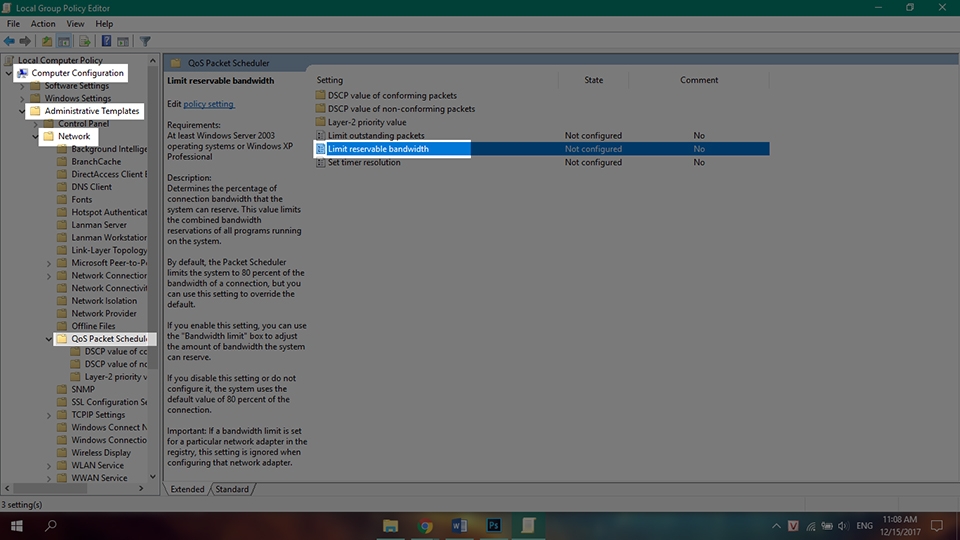
Task: Open Photoshop from the taskbar
Action: coord(493,525)
